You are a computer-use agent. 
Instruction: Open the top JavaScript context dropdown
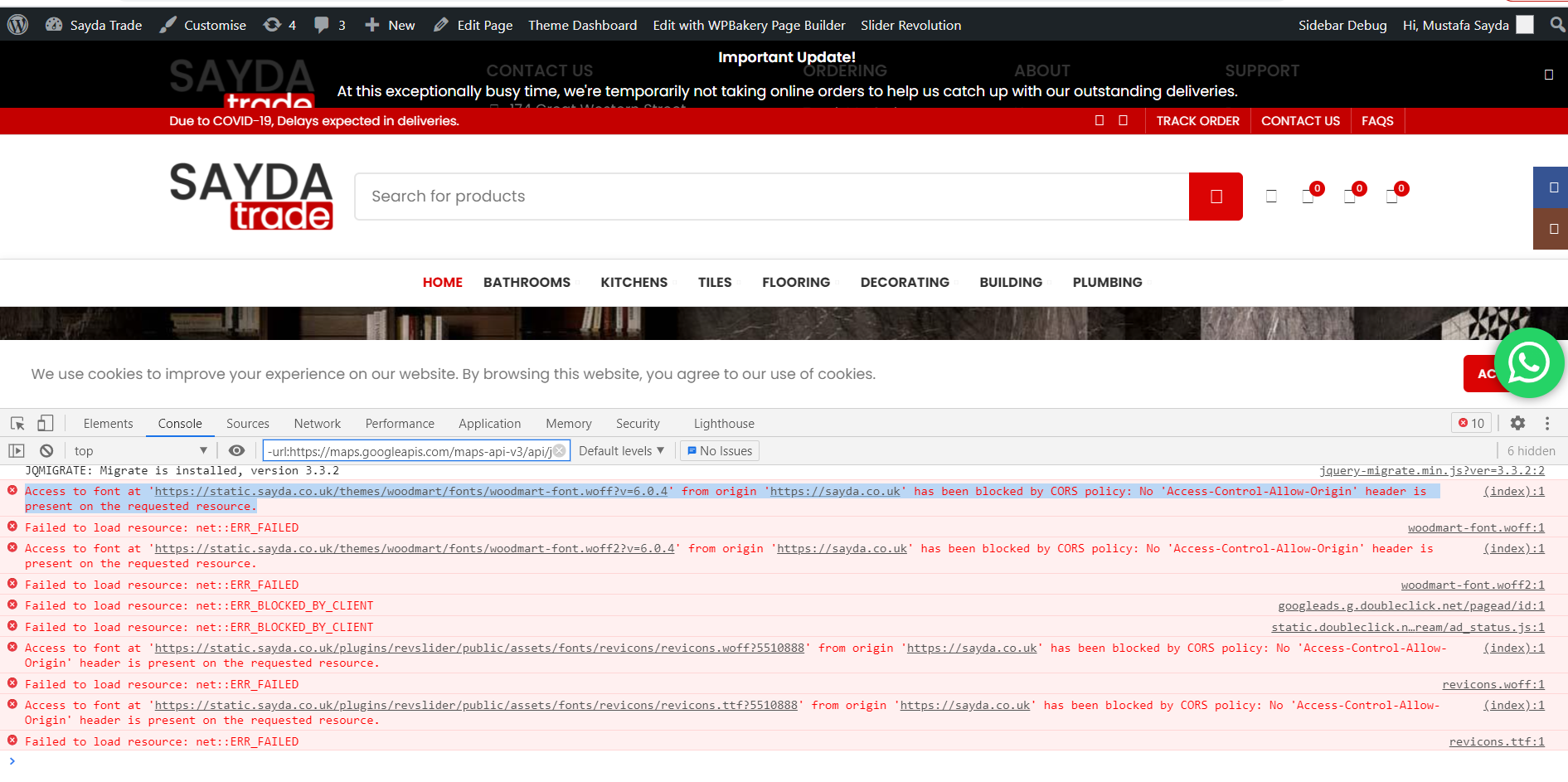click(140, 451)
